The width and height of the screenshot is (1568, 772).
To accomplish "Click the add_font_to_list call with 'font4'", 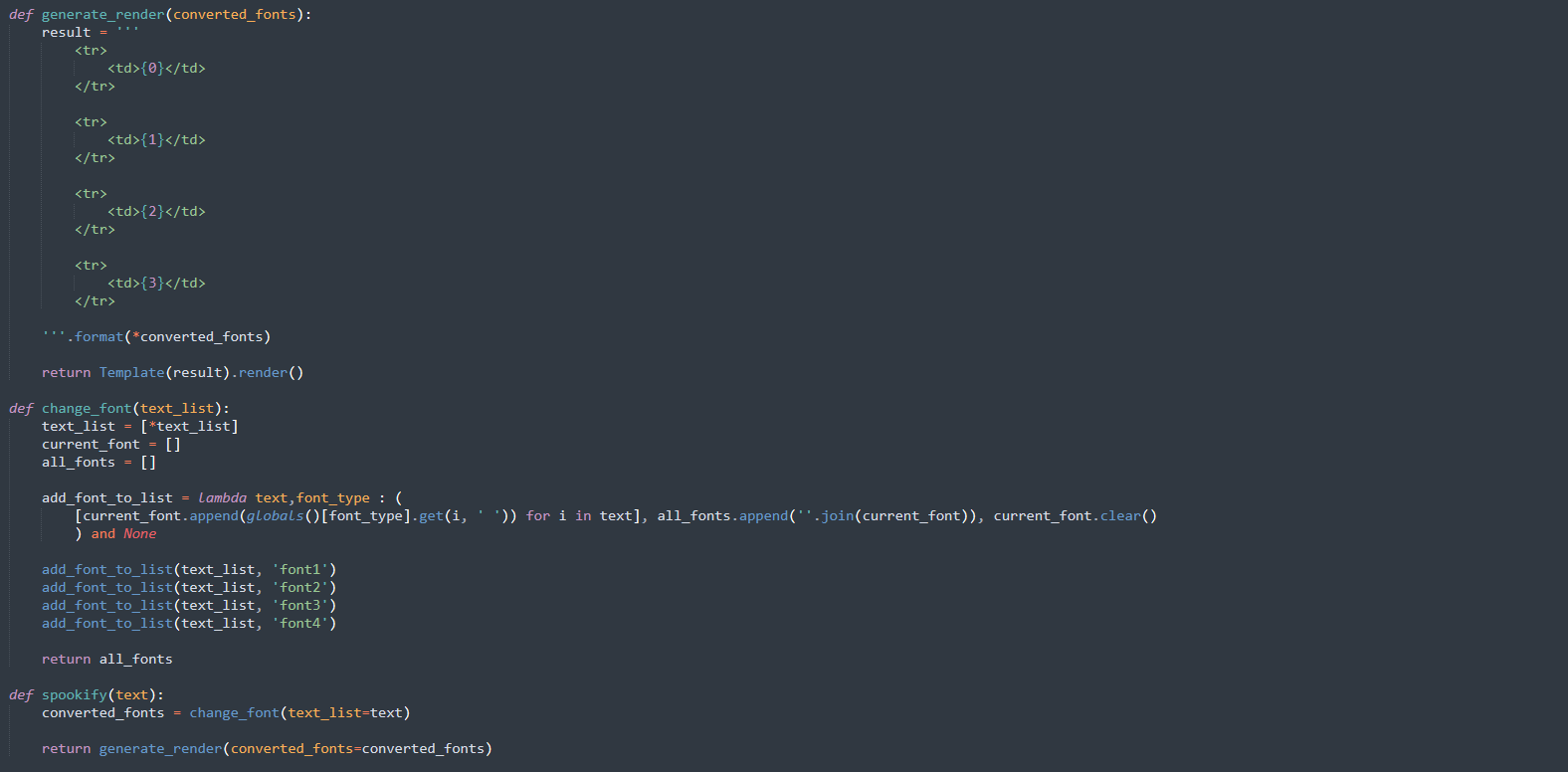I will (x=189, y=623).
